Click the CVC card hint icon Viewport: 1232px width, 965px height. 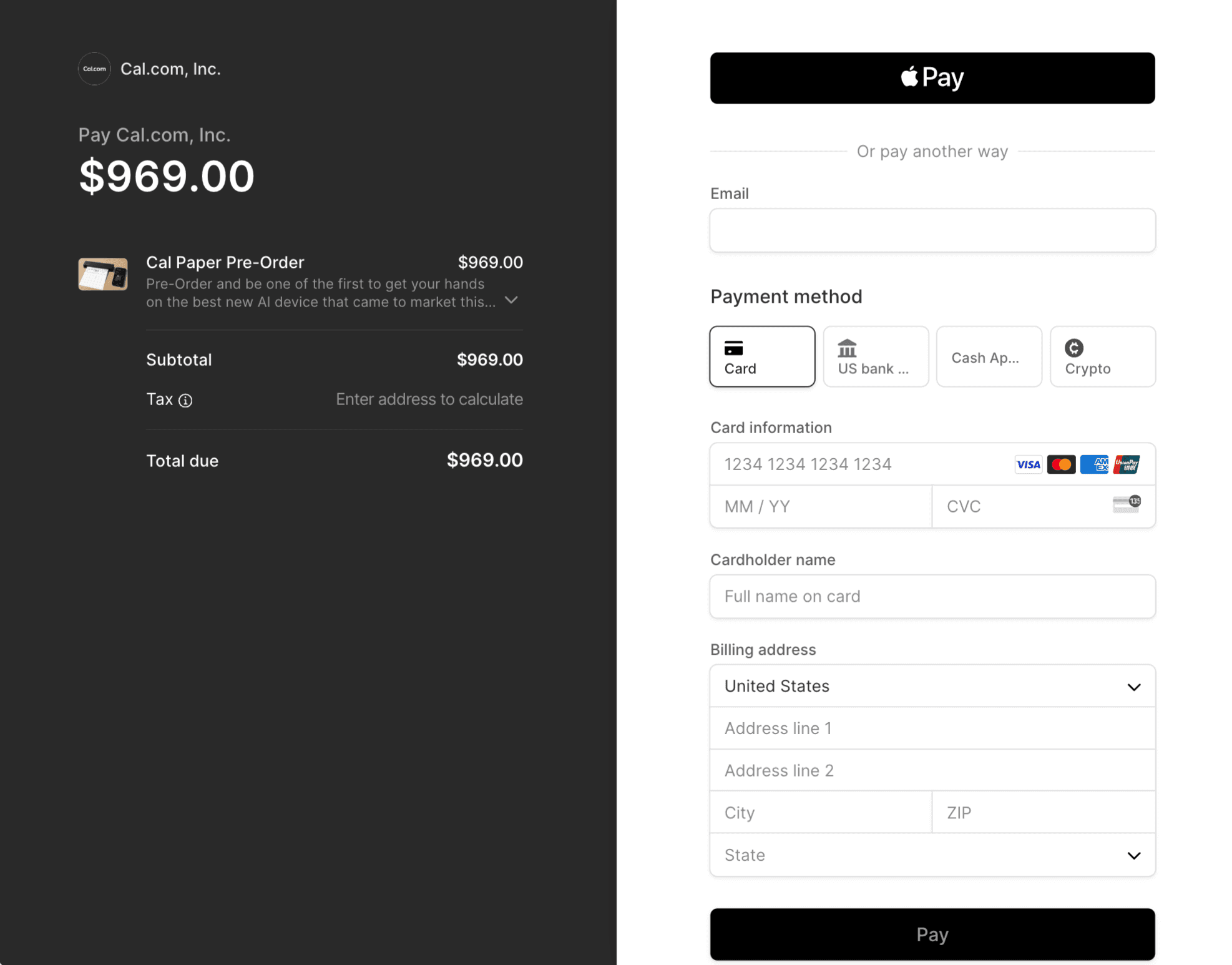(1127, 504)
